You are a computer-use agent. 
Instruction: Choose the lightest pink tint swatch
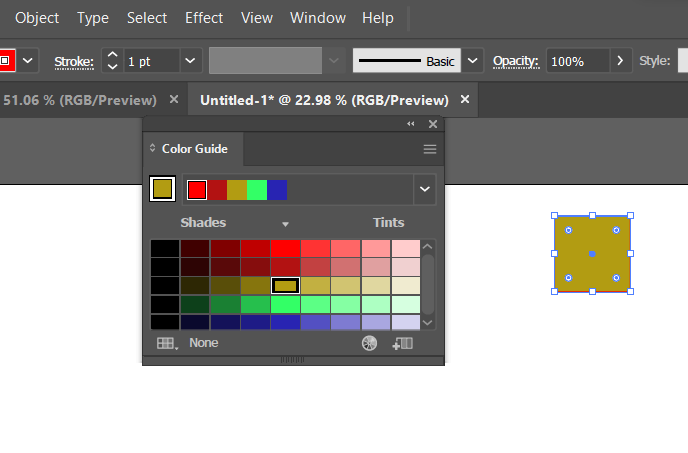click(405, 248)
